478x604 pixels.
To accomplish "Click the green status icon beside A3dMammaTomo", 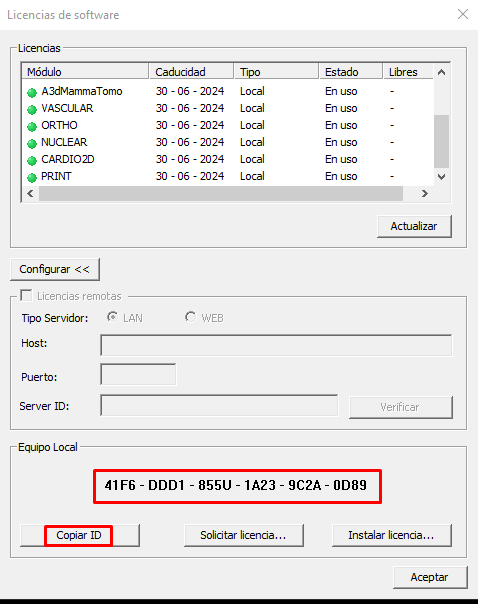I will point(32,92).
